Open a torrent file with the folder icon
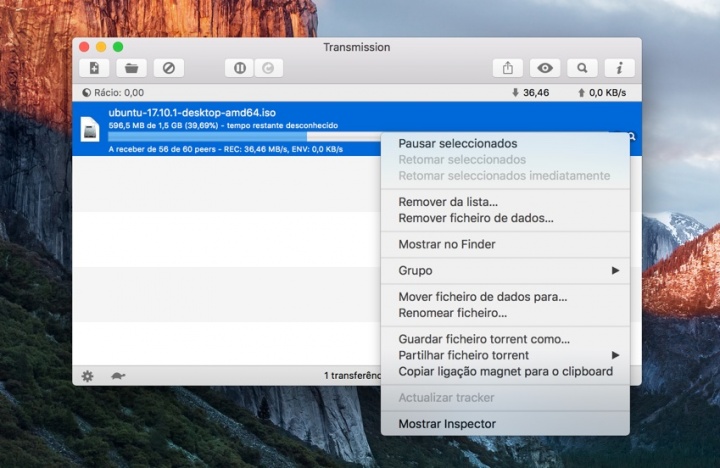The height and width of the screenshot is (468, 720). 131,68
